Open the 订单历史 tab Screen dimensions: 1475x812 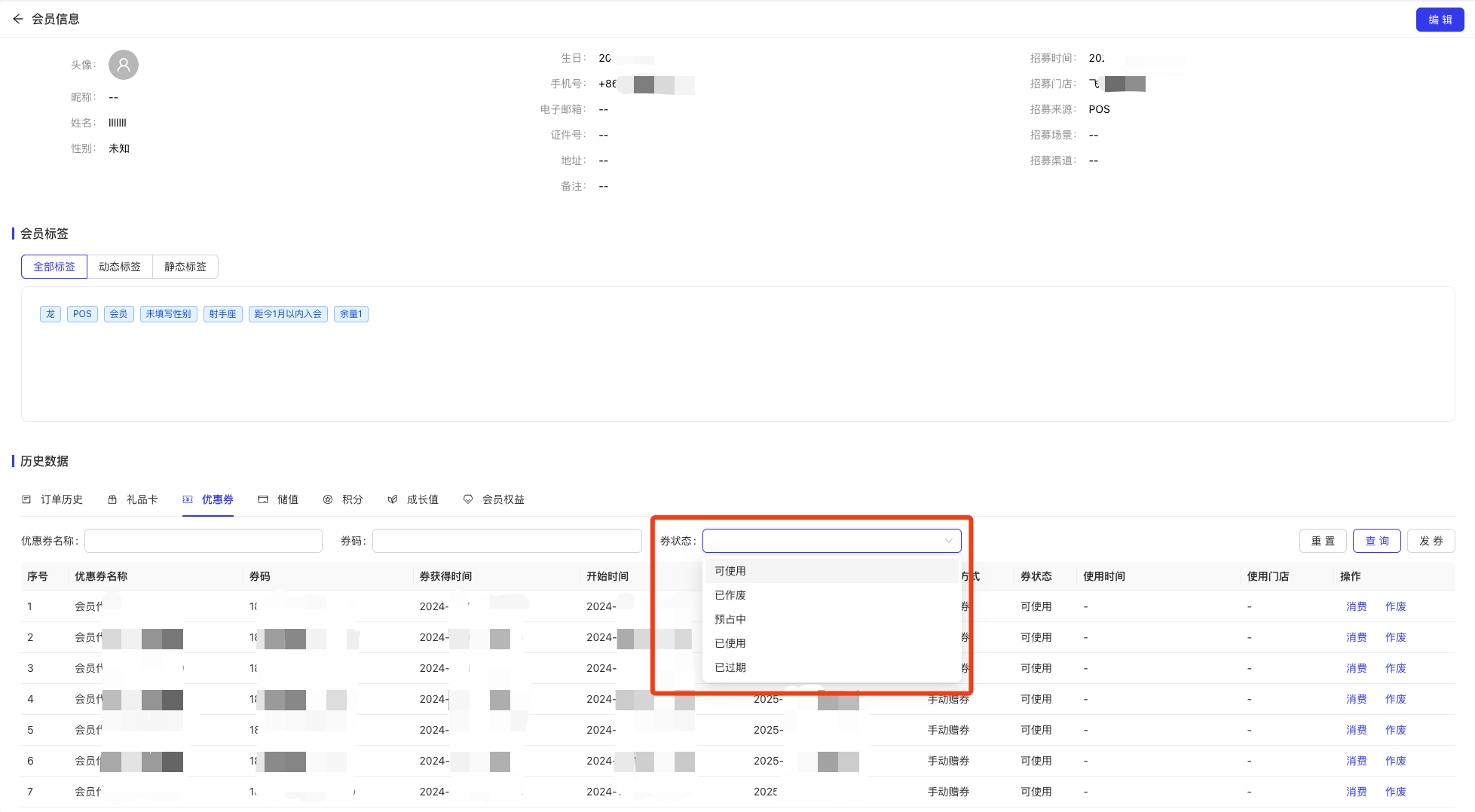tap(52, 499)
